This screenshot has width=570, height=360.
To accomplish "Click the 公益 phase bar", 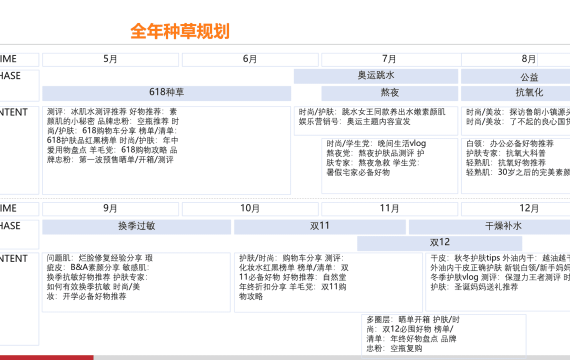I will (x=515, y=77).
